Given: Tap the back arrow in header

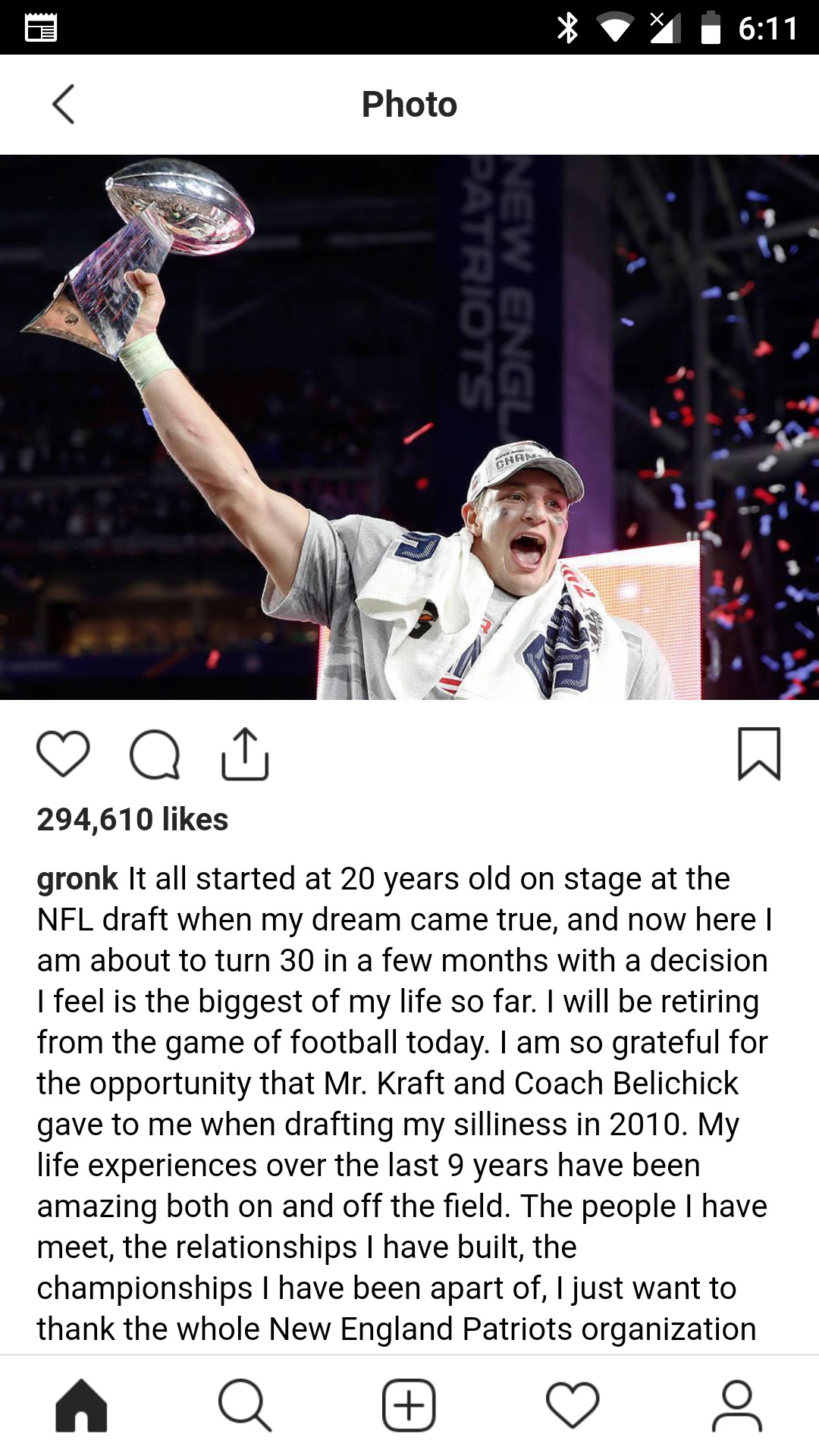Looking at the screenshot, I should pos(64,104).
